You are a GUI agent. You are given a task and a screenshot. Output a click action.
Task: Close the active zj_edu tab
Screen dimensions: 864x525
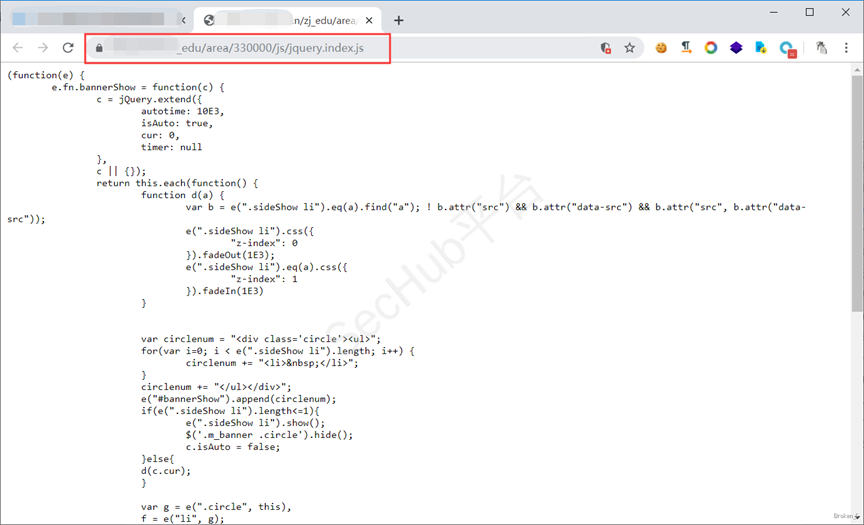[x=370, y=20]
